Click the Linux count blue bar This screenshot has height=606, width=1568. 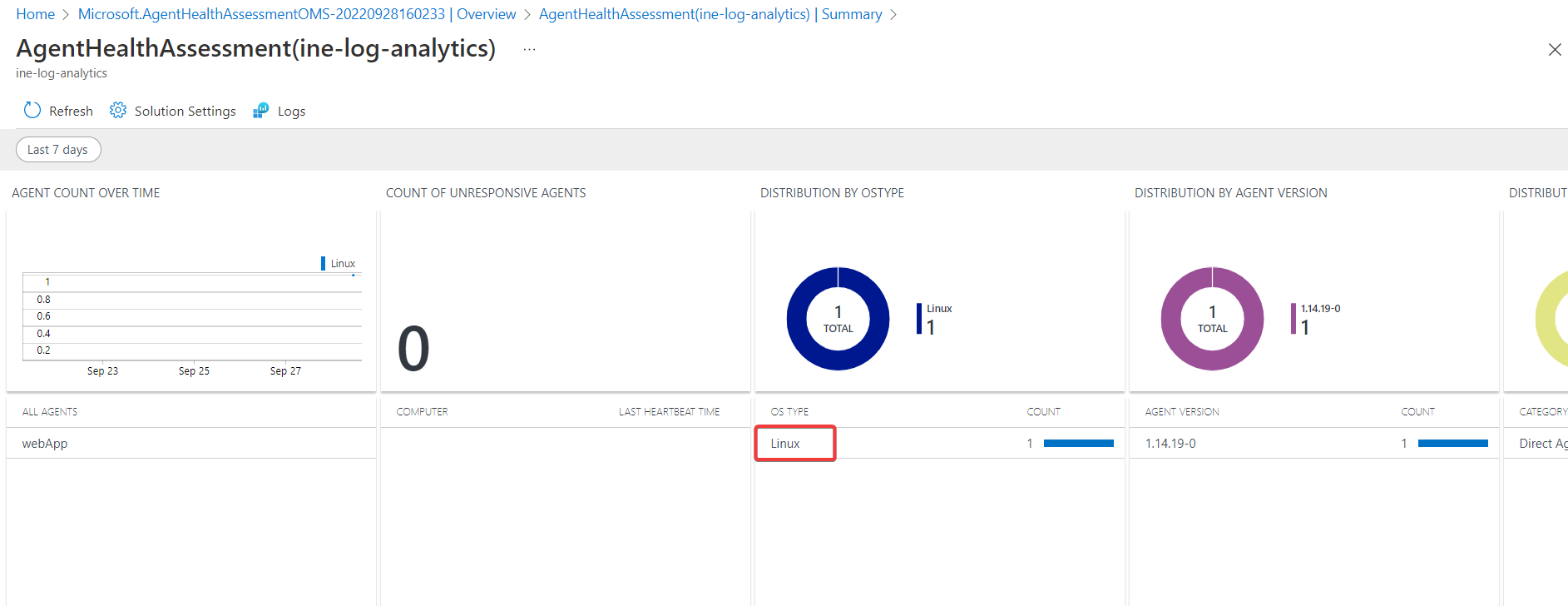point(1078,444)
